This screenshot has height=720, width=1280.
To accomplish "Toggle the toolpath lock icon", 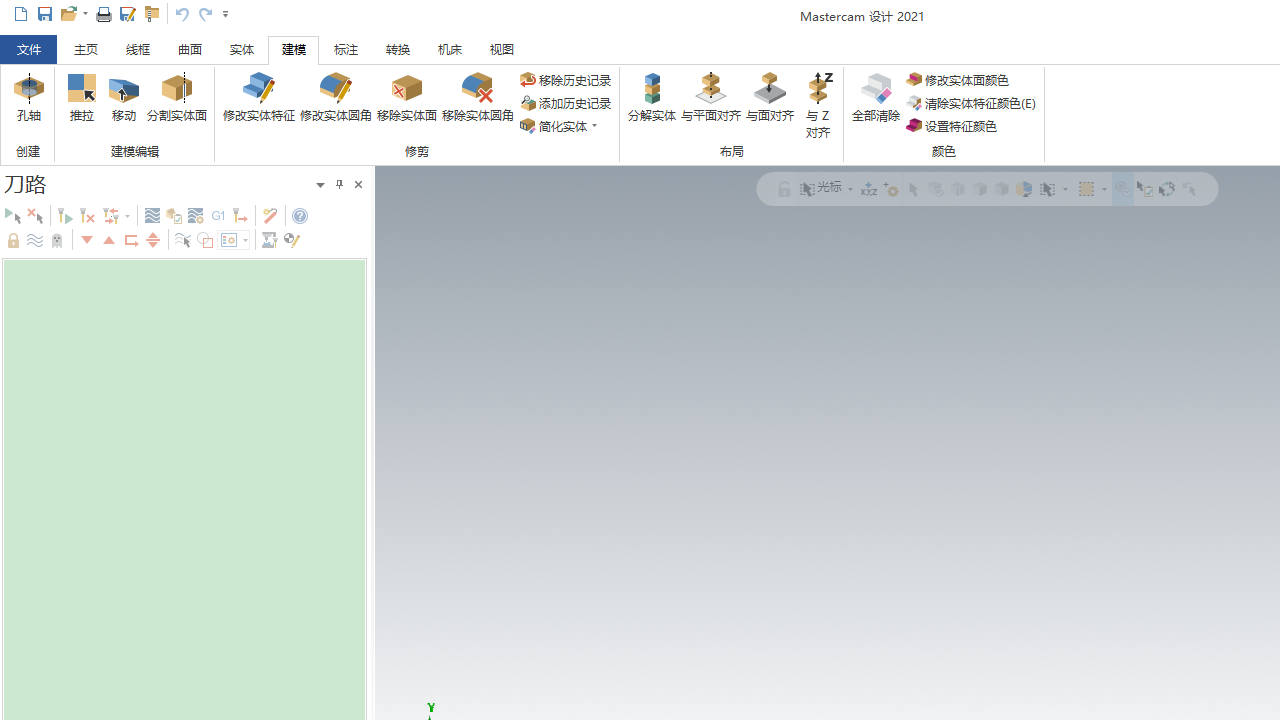I will click(x=13, y=240).
